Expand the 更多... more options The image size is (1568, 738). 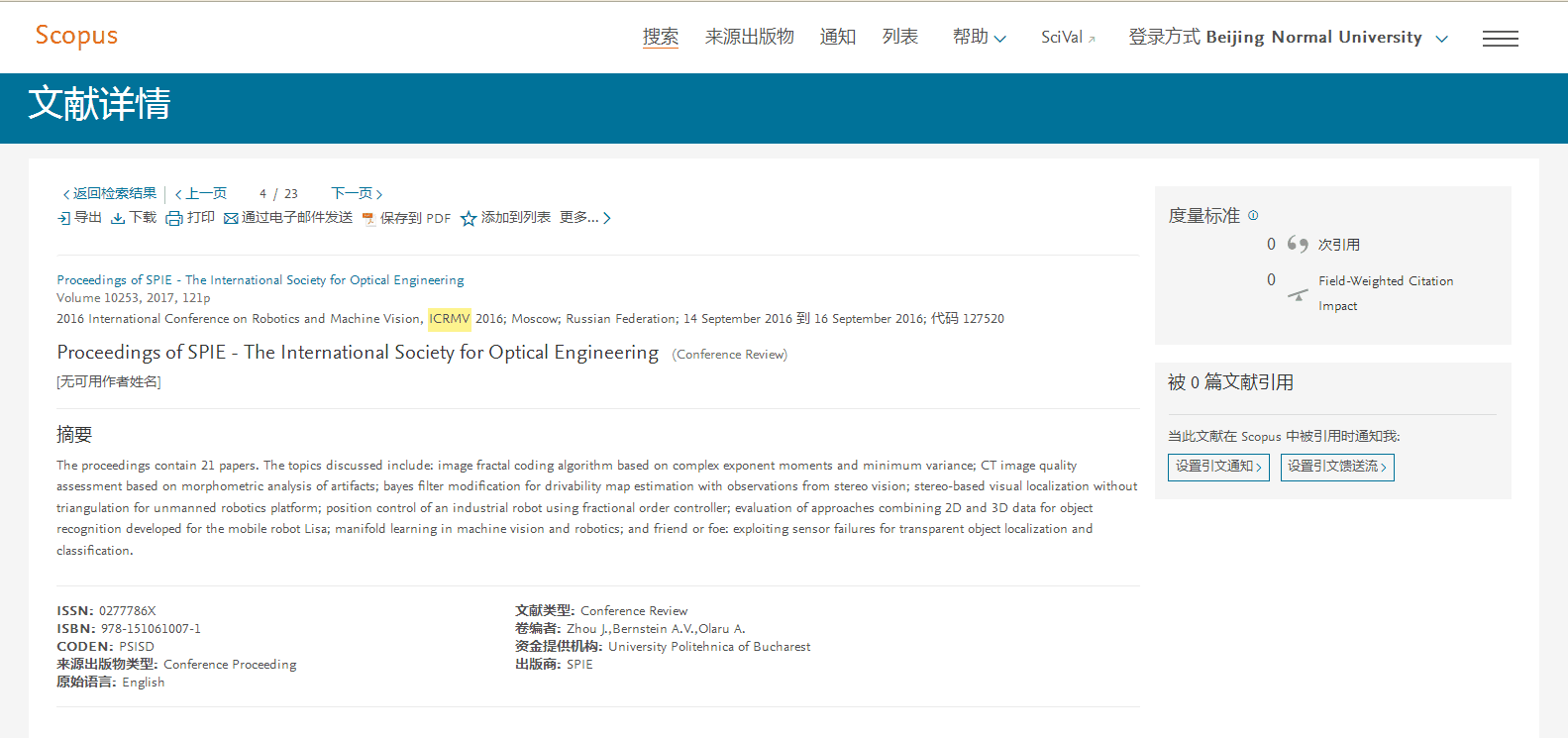point(585,217)
